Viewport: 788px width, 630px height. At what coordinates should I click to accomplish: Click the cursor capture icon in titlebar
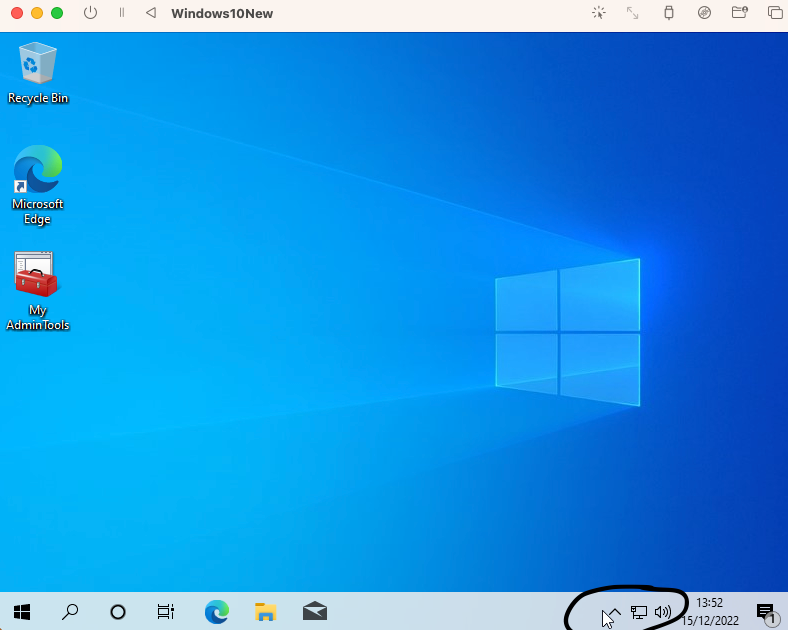599,13
